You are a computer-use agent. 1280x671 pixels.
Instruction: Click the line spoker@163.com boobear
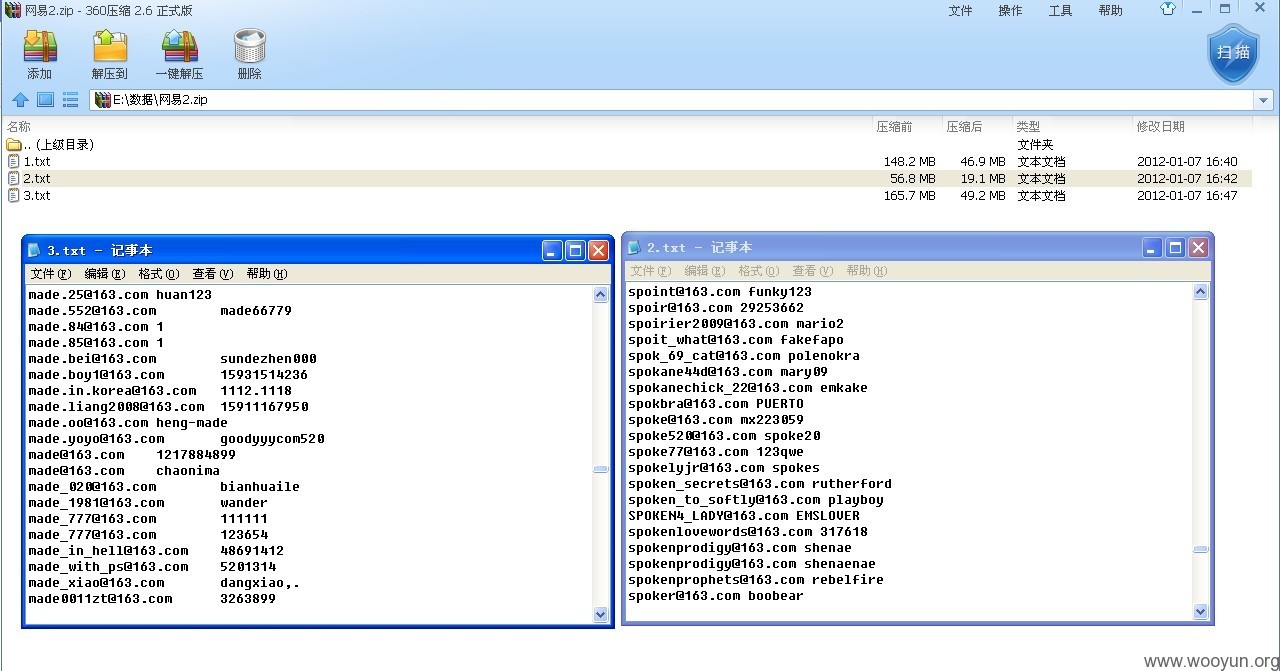point(716,596)
